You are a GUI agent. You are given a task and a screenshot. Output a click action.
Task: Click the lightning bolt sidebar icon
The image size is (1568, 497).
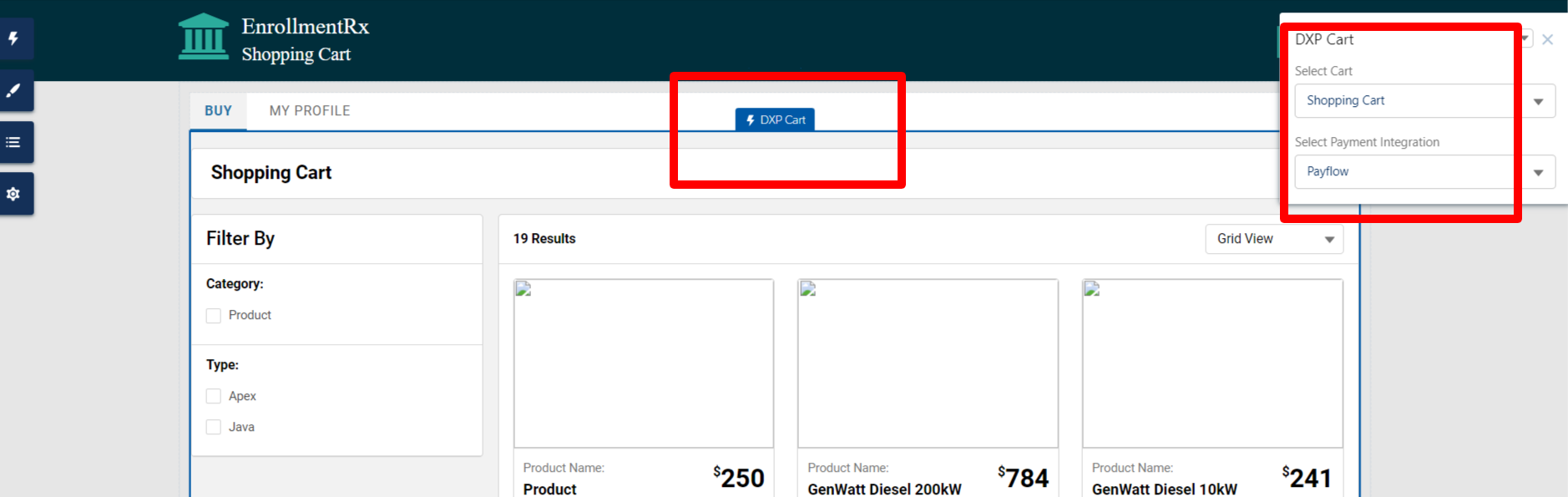(14, 38)
